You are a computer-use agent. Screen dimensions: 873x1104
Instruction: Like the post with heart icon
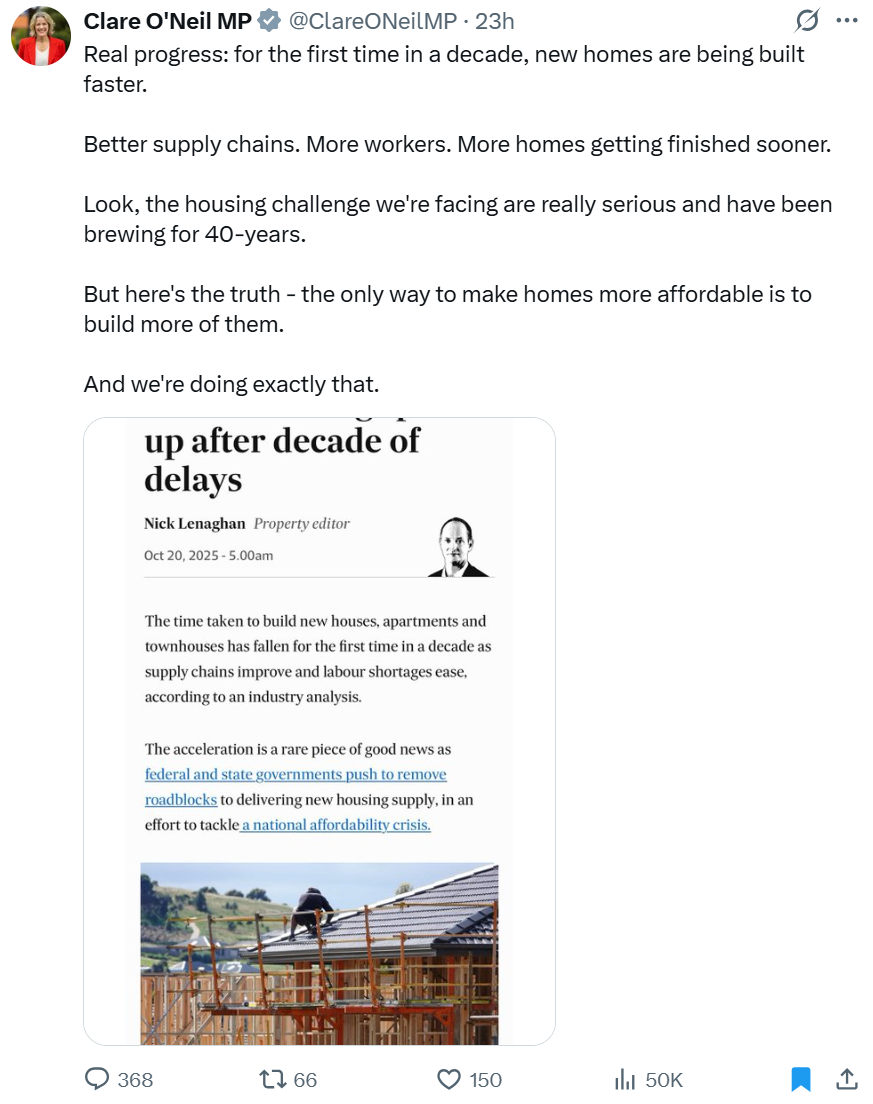450,1079
